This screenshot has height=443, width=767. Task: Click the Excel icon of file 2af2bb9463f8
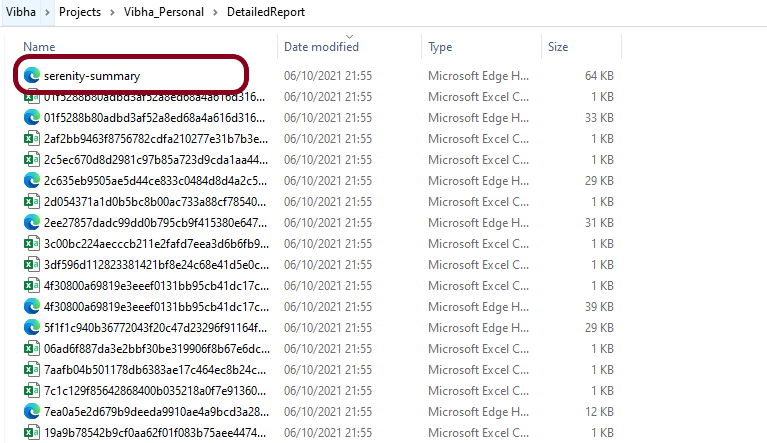(31, 138)
